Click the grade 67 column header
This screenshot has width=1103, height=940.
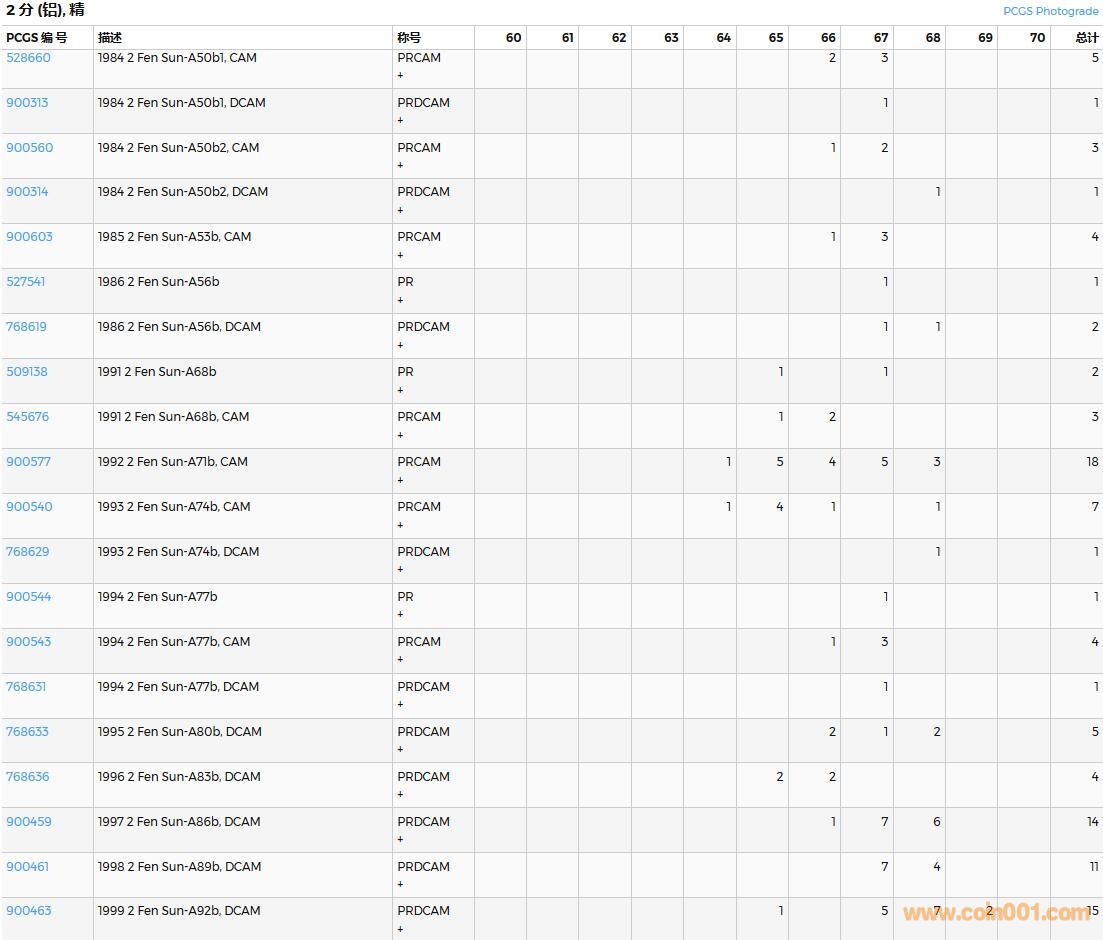click(x=880, y=38)
